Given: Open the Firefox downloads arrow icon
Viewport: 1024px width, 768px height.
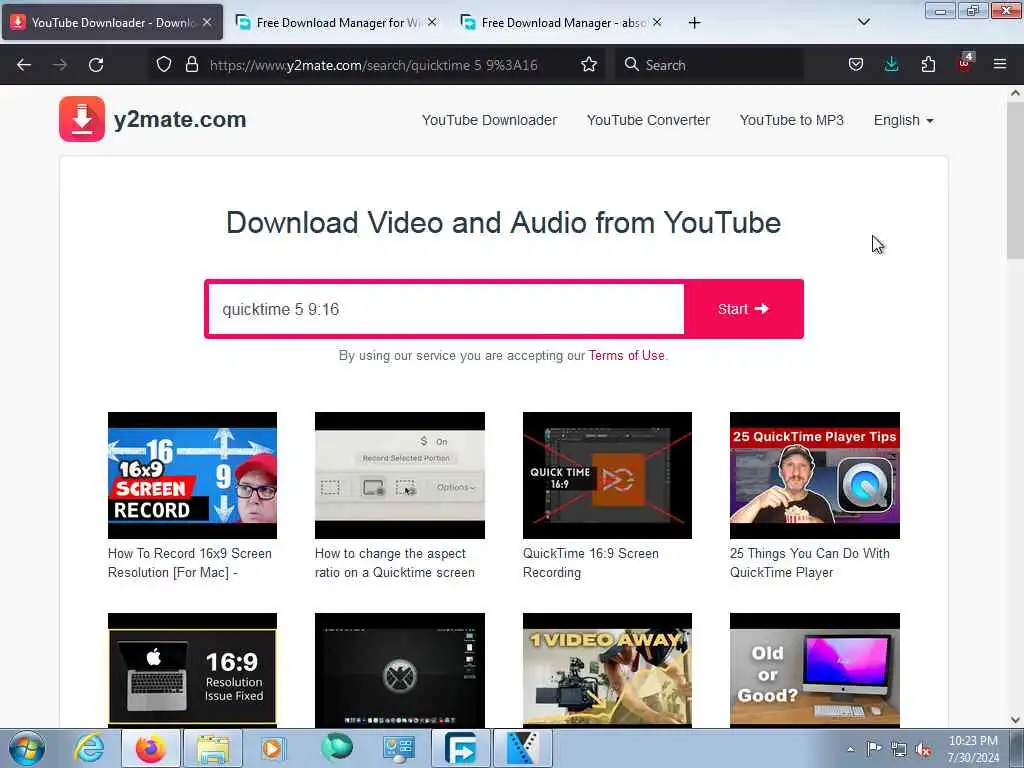Looking at the screenshot, I should (891, 65).
